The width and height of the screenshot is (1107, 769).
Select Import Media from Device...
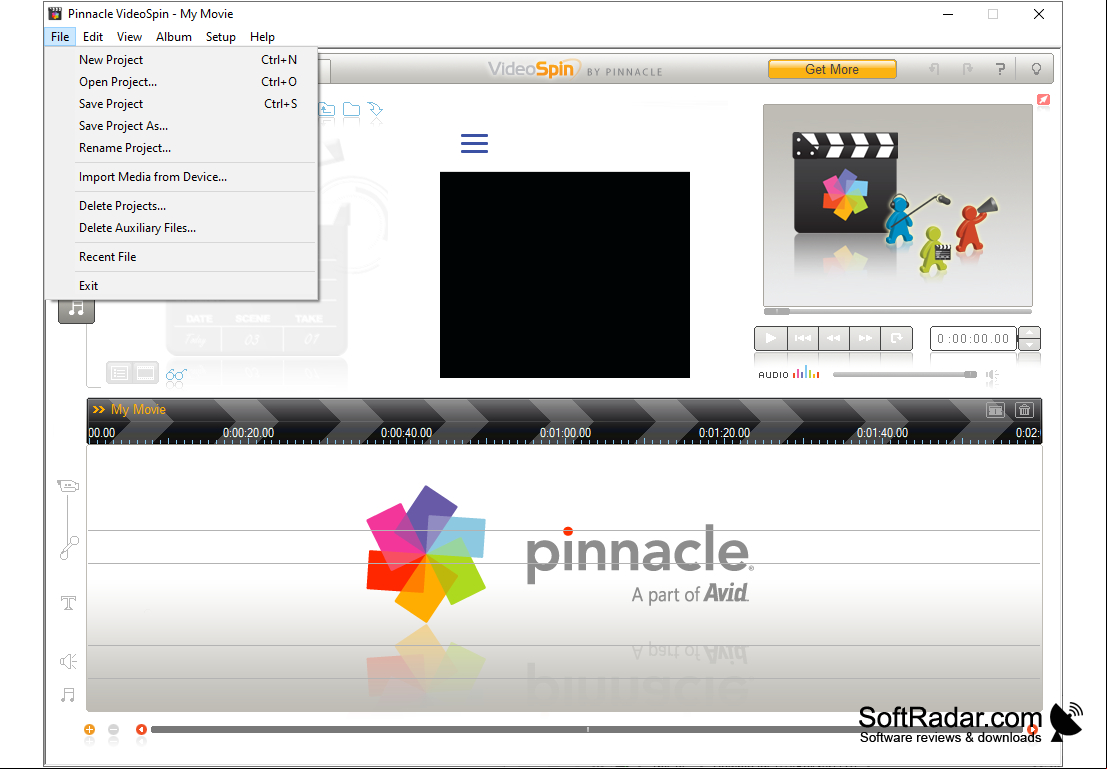[x=181, y=177]
